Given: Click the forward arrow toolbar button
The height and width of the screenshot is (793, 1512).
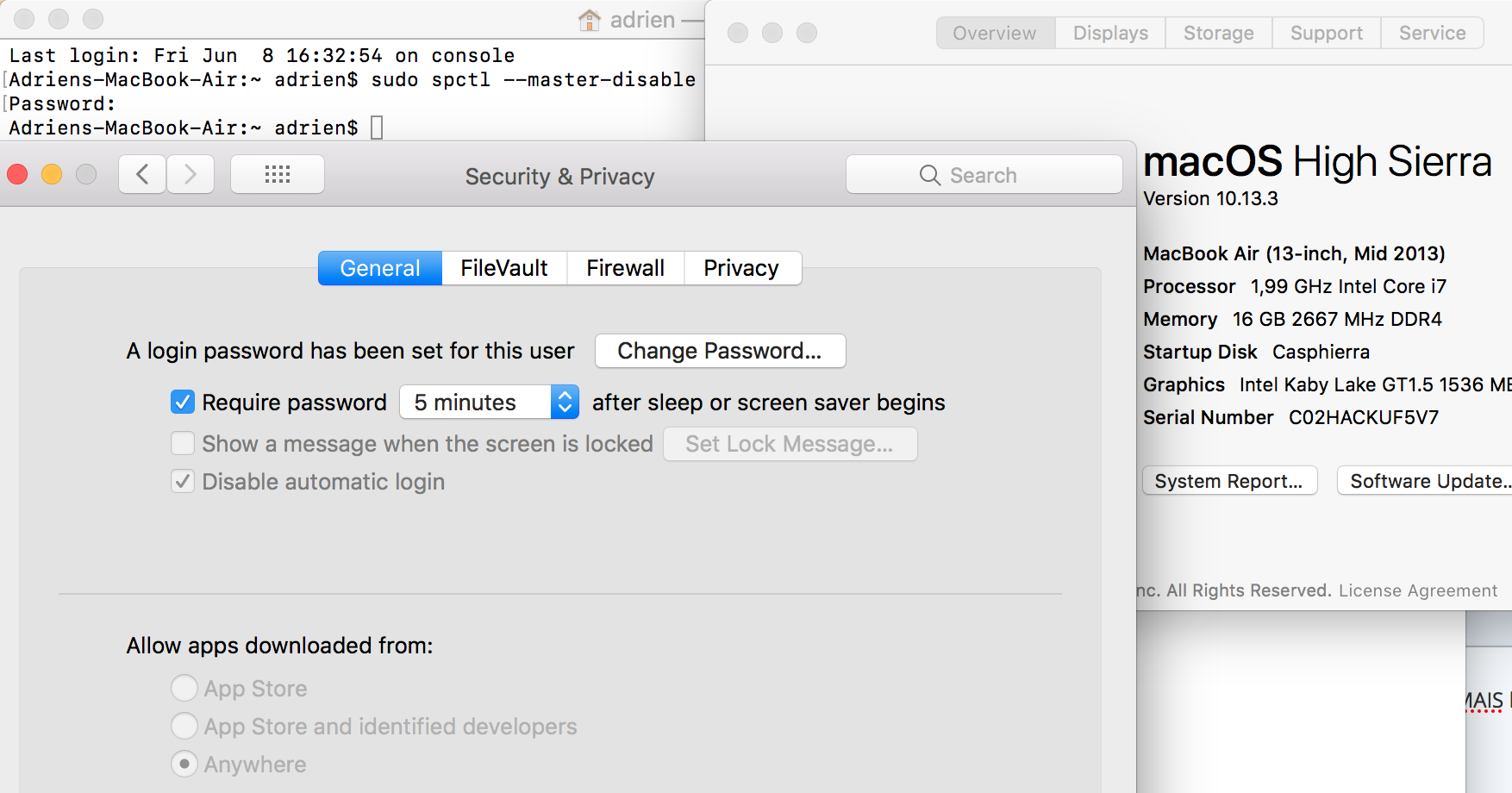Looking at the screenshot, I should 191,175.
